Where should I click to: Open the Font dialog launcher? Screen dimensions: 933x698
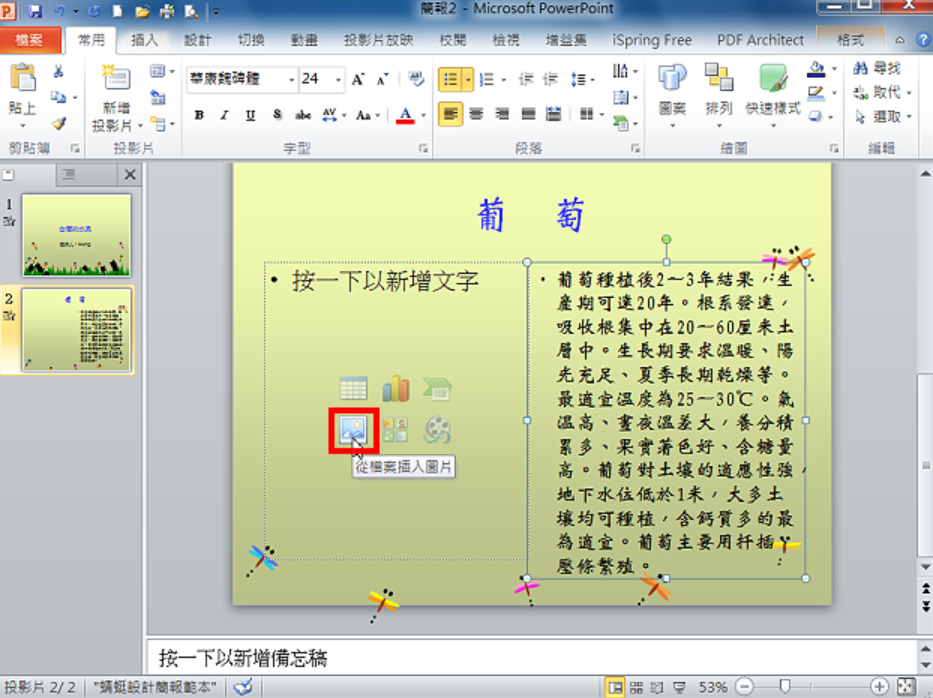point(423,148)
